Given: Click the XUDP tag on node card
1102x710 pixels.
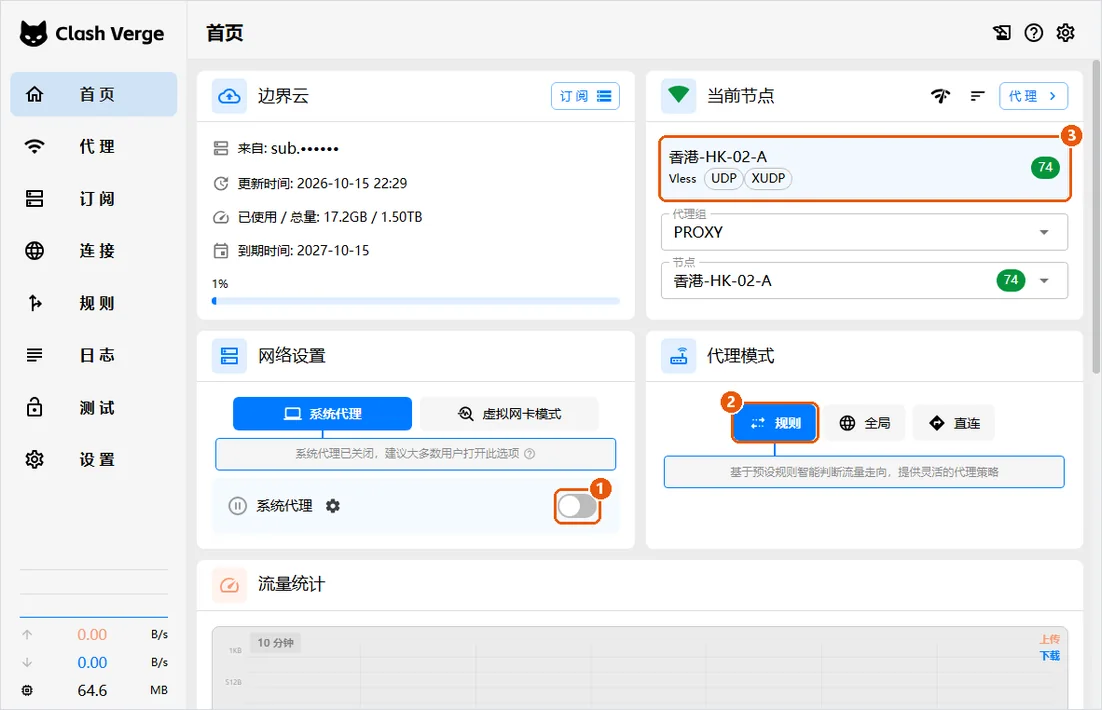Looking at the screenshot, I should (768, 179).
